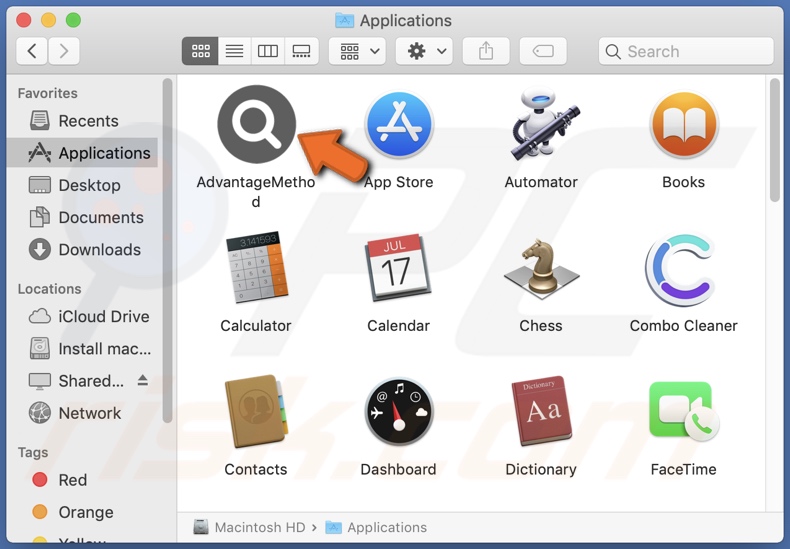Open the FaceTime app icon
This screenshot has height=549, width=790.
coord(684,411)
